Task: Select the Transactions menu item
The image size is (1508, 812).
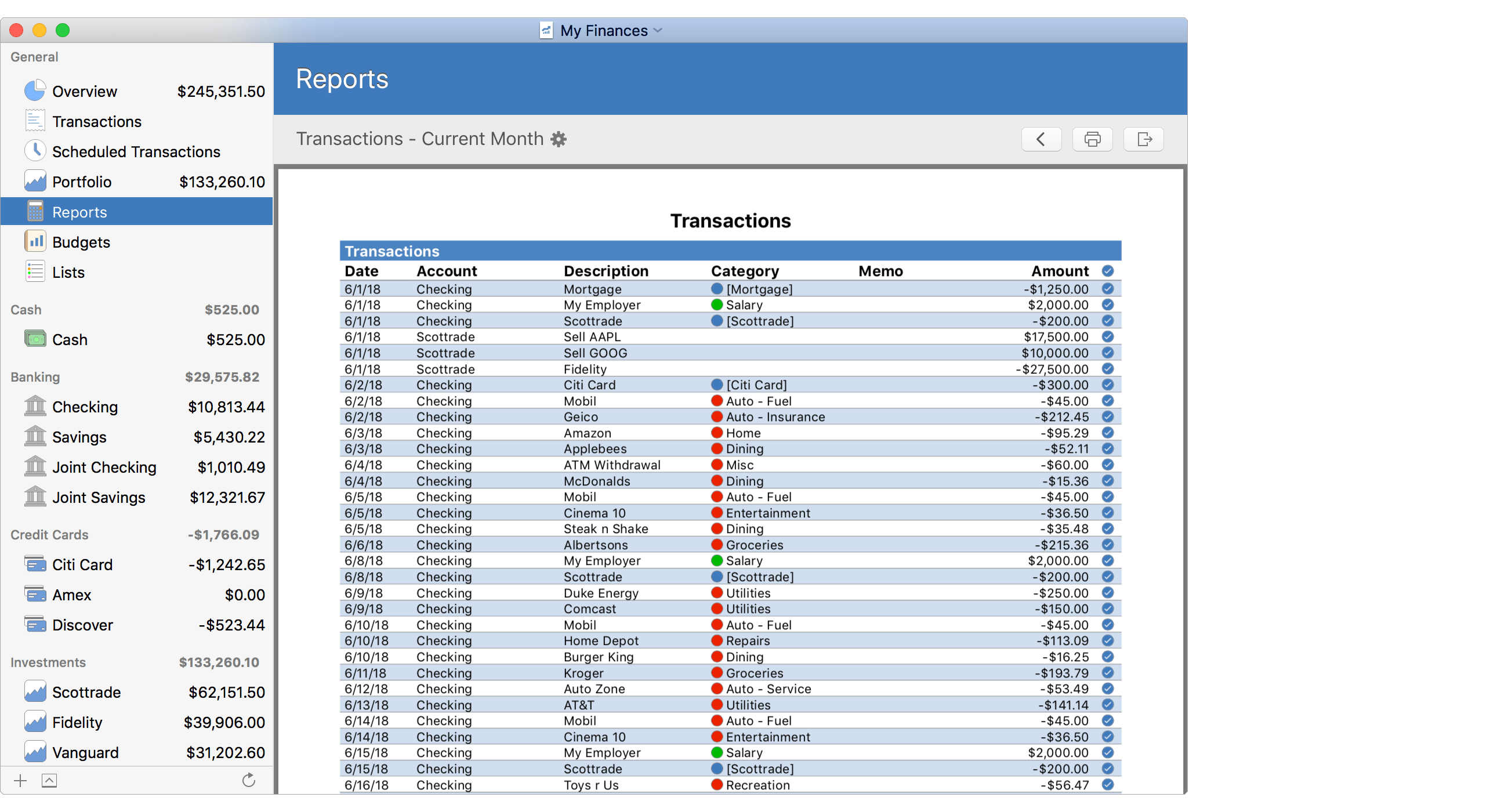Action: click(97, 122)
